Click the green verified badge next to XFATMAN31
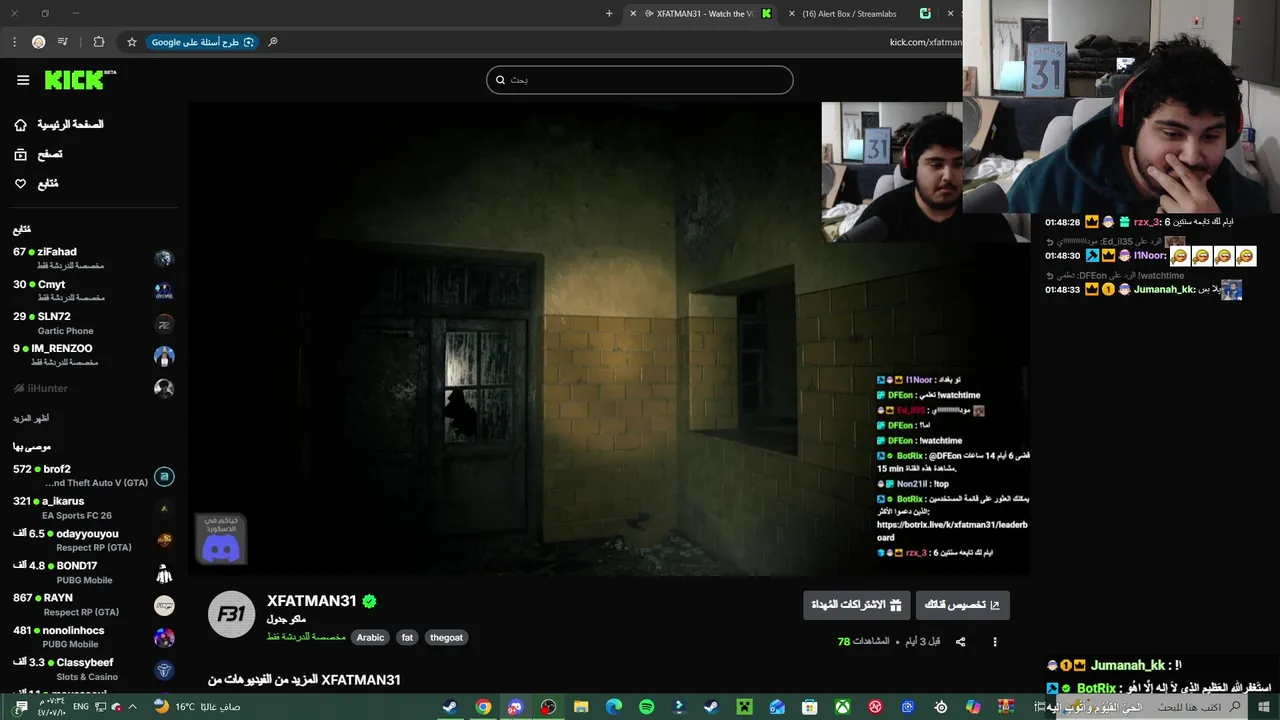This screenshot has width=1280, height=720. (369, 601)
